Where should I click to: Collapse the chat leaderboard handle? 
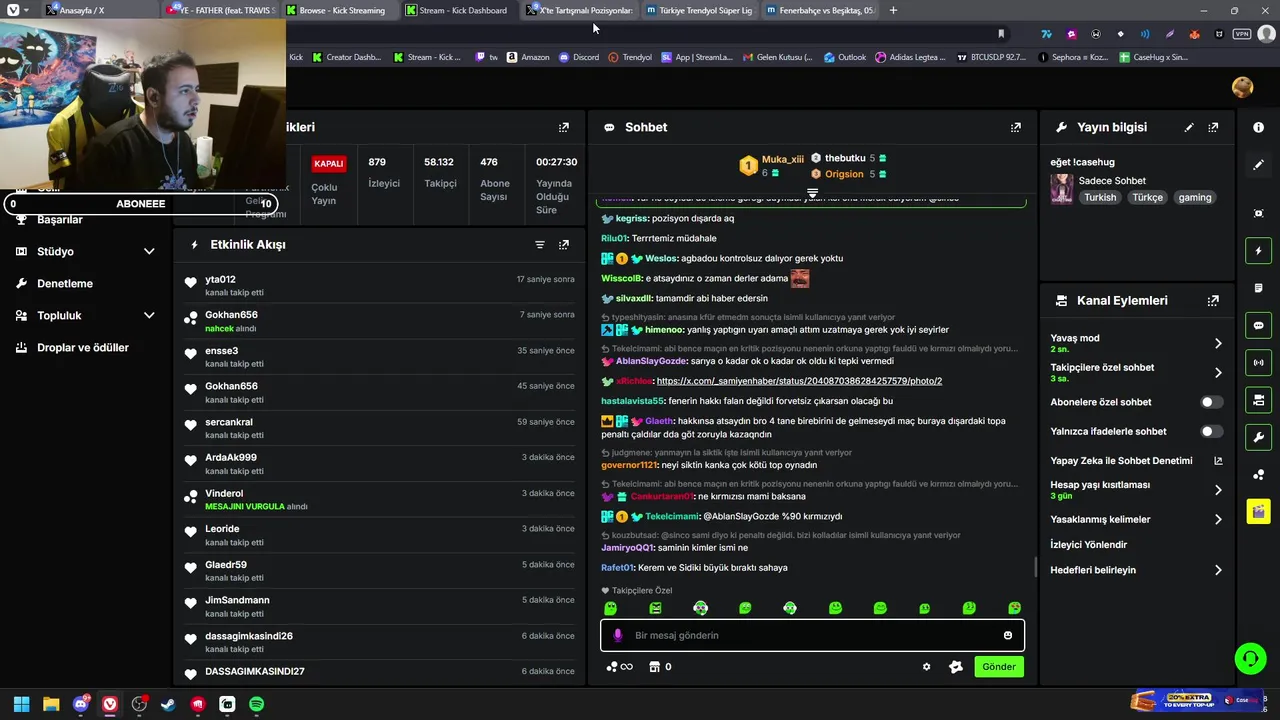click(x=812, y=192)
